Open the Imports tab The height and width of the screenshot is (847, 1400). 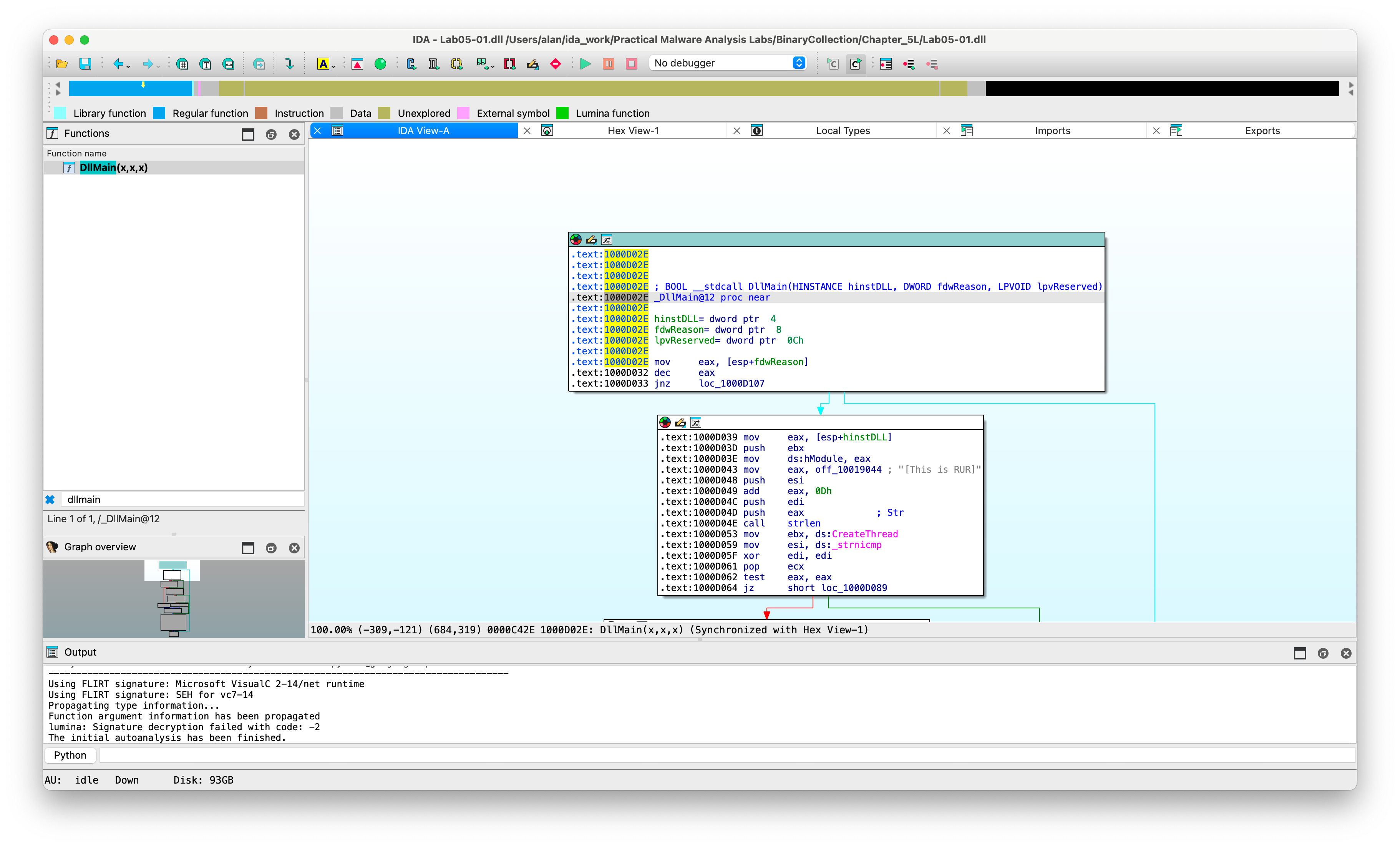tap(1052, 131)
